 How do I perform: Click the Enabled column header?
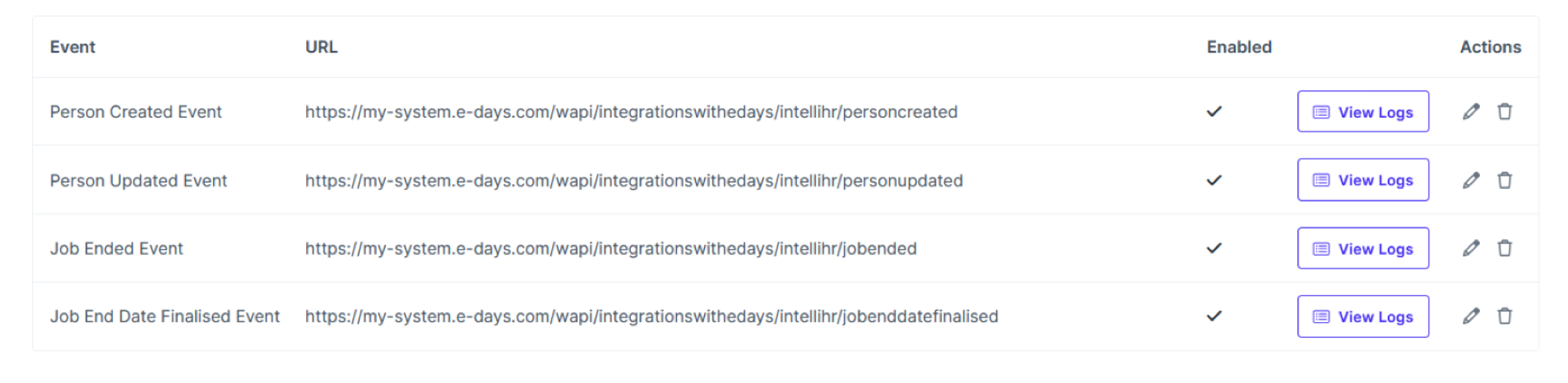tap(1239, 48)
